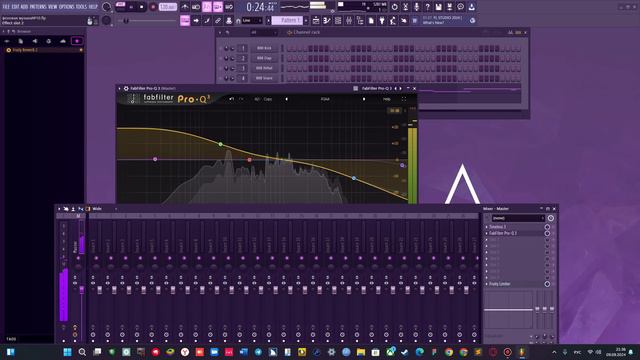Select the fourth channel's button in channel rack
The image size is (640, 360).
(x=264, y=78)
